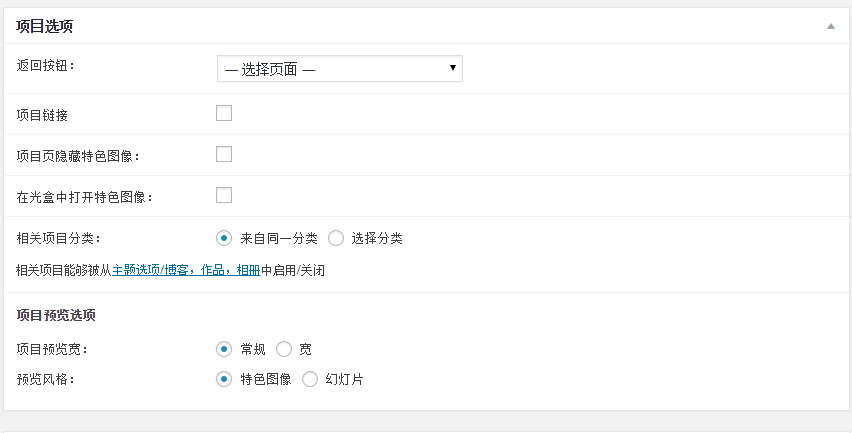852x433 pixels.
Task: Enable the 项目链接 checkbox
Action: pos(224,113)
